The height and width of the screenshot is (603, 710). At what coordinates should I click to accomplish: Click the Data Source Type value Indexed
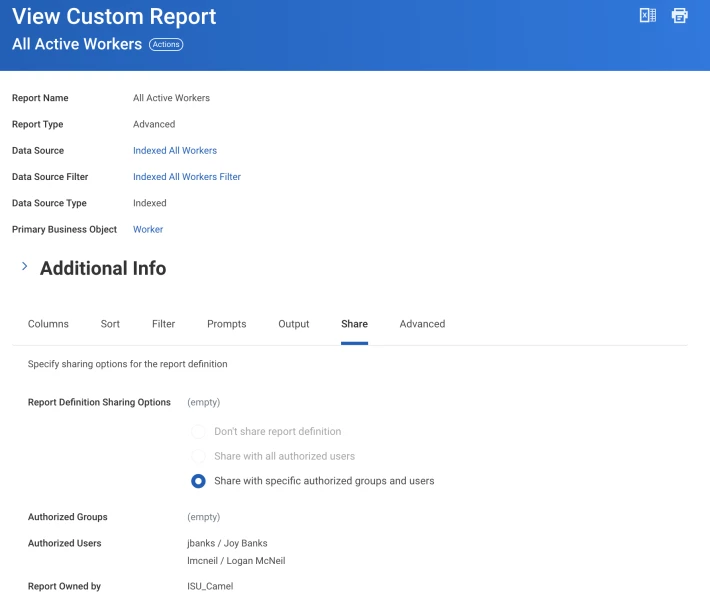tap(149, 203)
